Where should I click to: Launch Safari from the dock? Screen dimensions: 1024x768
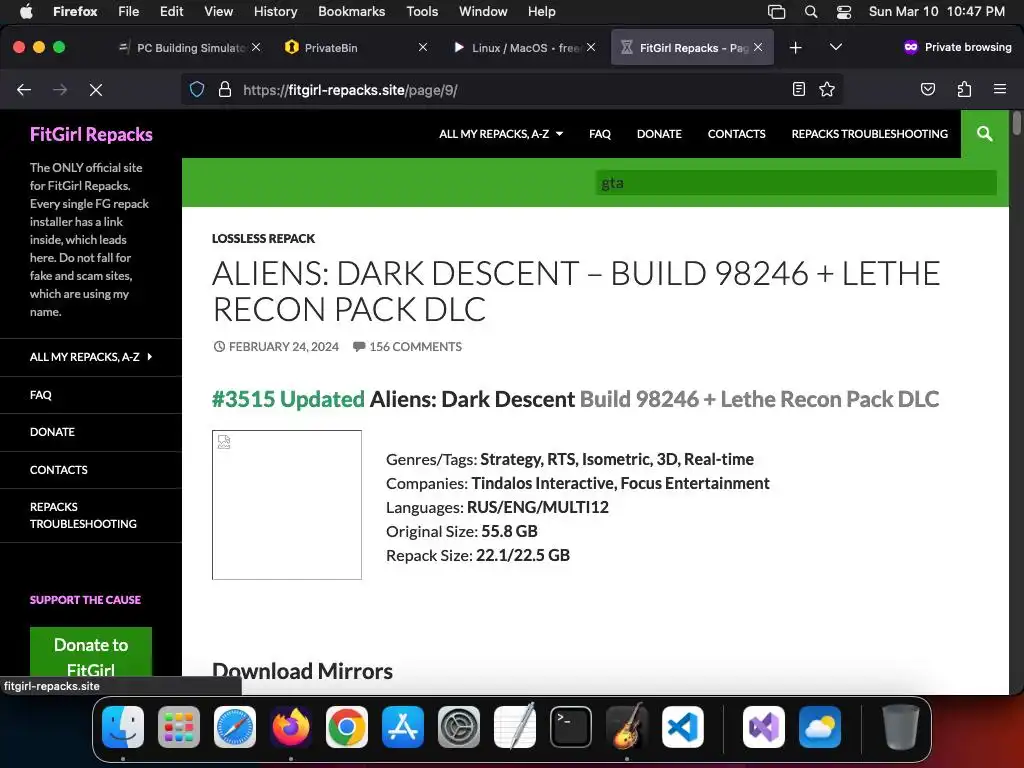point(235,727)
